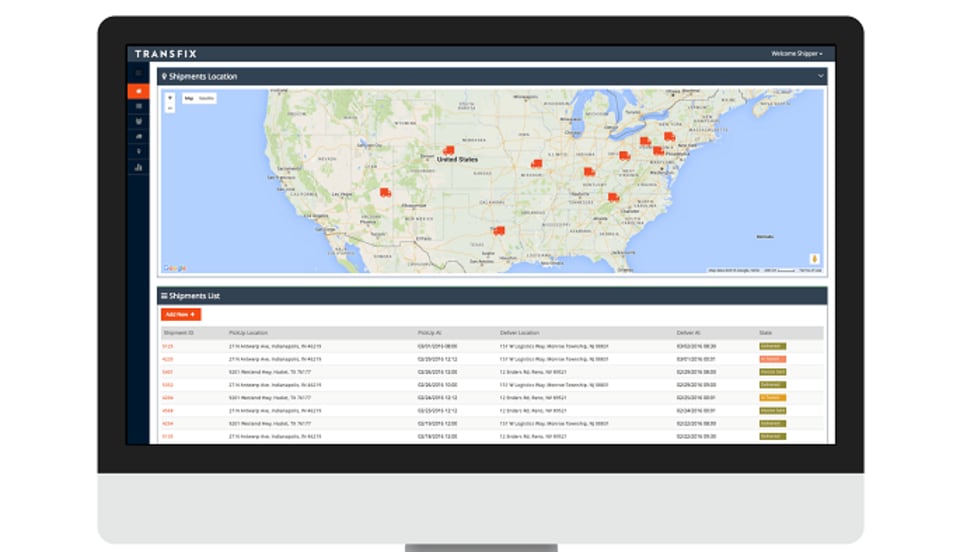Zoom in the map with plus button

point(170,98)
